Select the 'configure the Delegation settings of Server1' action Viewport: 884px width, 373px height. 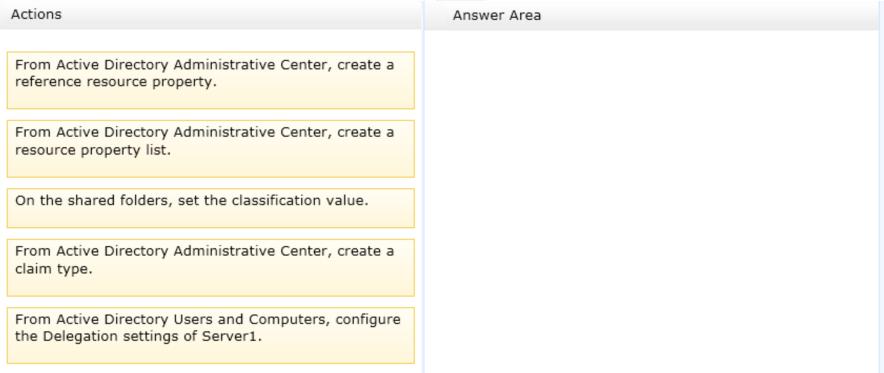(210, 335)
